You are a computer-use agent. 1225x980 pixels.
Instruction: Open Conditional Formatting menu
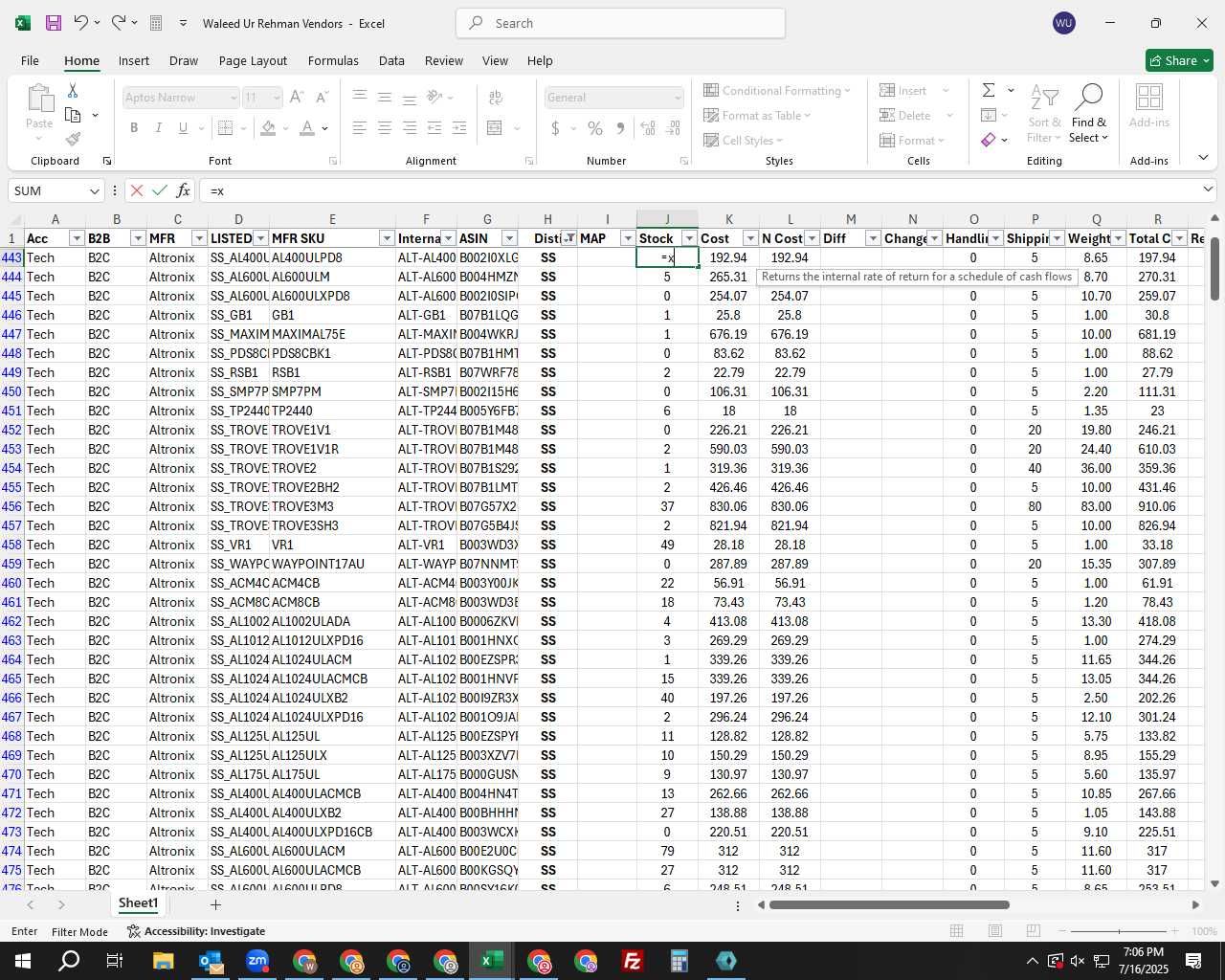point(777,90)
